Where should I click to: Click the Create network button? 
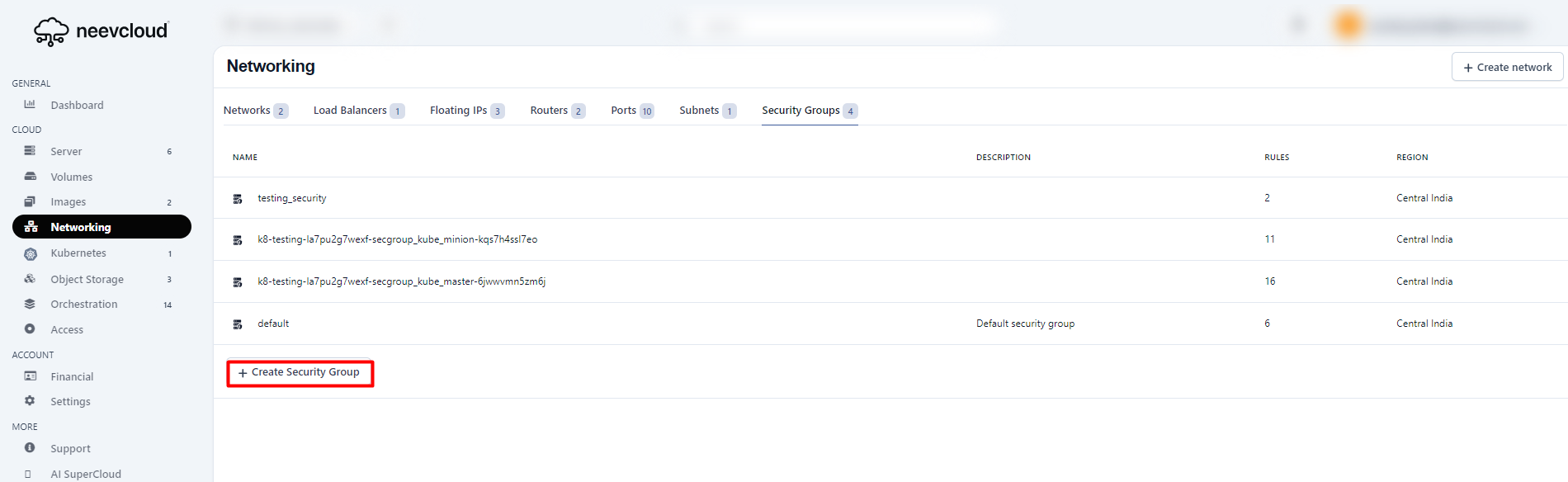[1507, 68]
